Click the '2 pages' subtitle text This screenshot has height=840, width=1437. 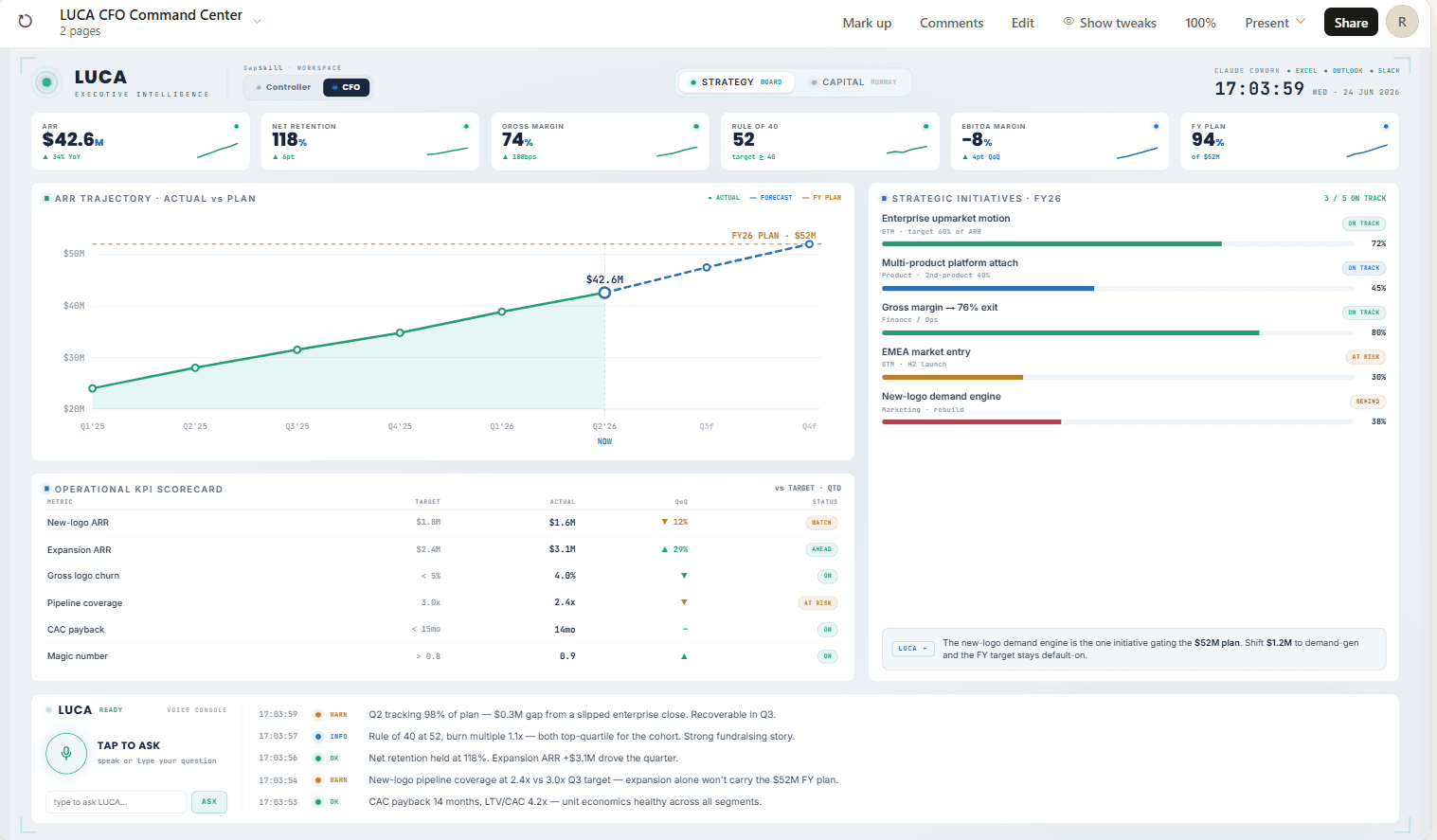click(80, 31)
